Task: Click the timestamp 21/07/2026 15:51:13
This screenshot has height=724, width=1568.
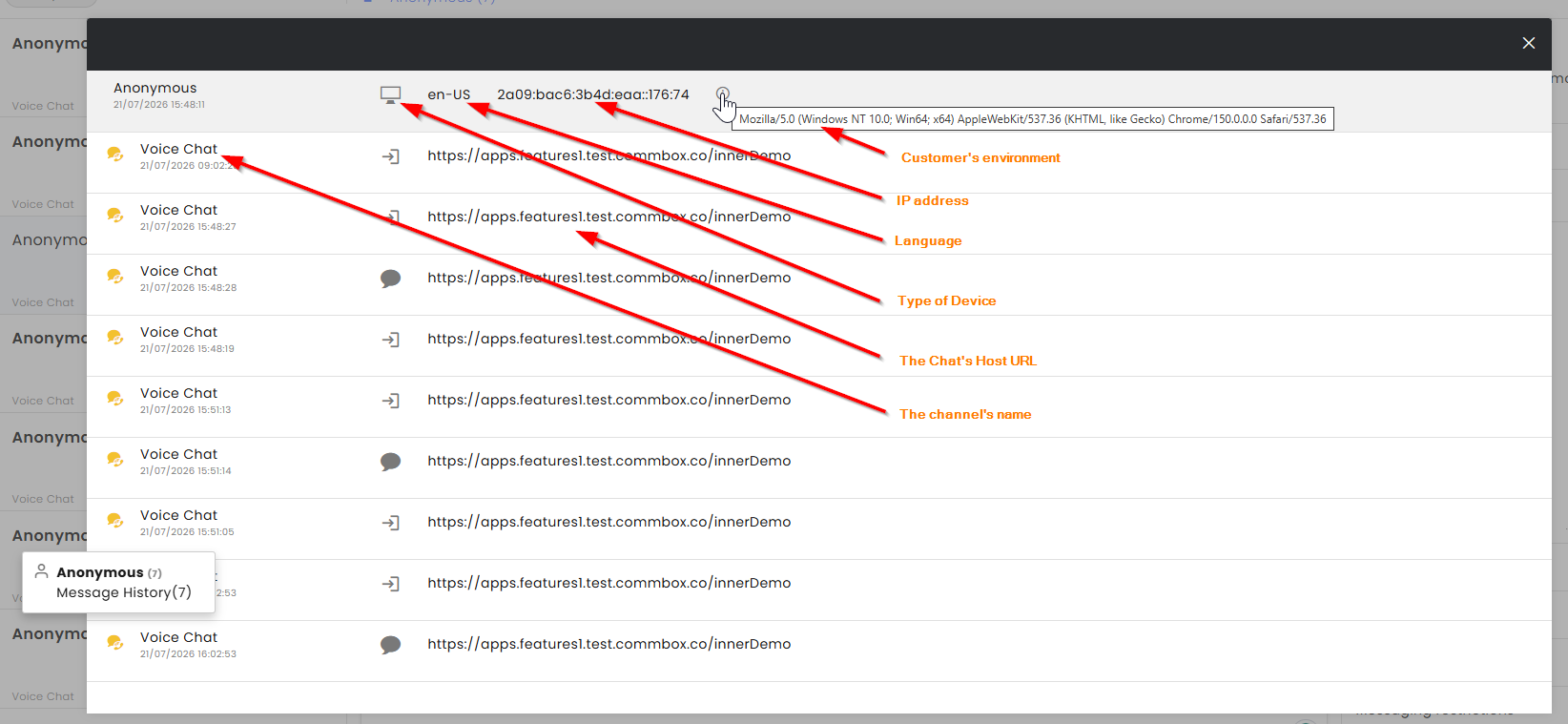Action: click(x=186, y=410)
